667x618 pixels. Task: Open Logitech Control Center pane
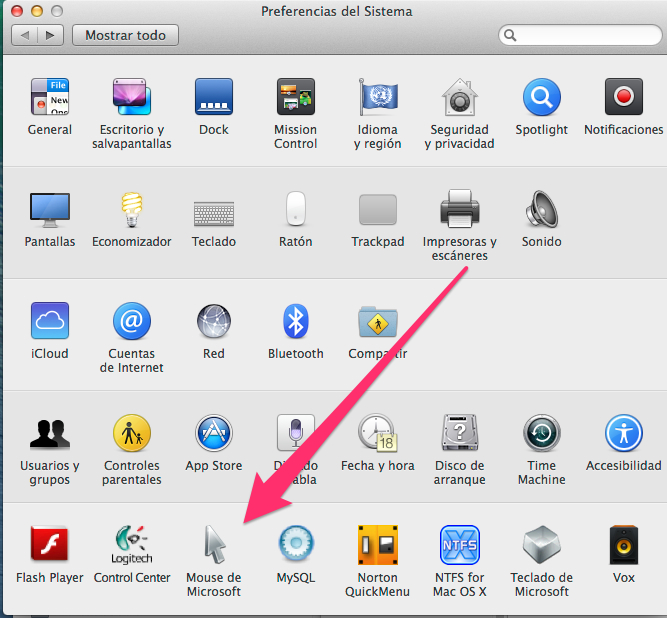(x=131, y=544)
